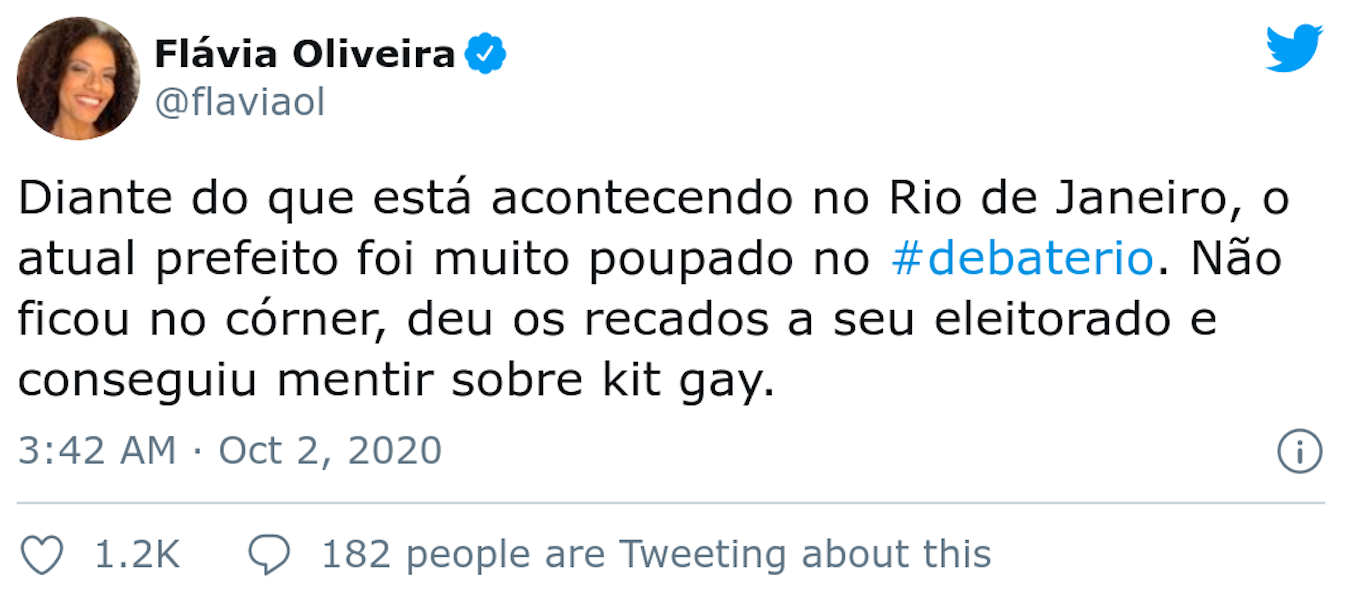Click the 1.2K likes count
1347x594 pixels.
coord(137,554)
